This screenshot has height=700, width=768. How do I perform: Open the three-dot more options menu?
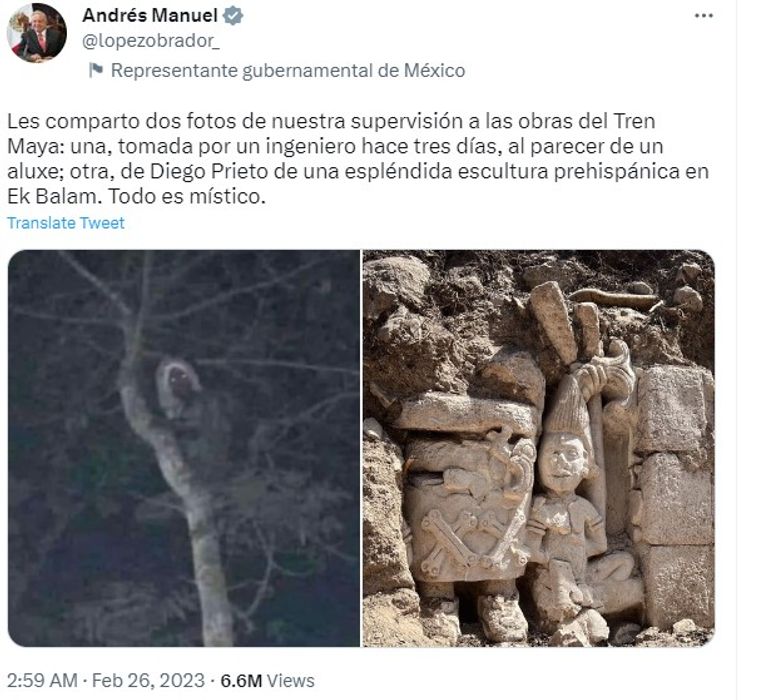click(703, 16)
